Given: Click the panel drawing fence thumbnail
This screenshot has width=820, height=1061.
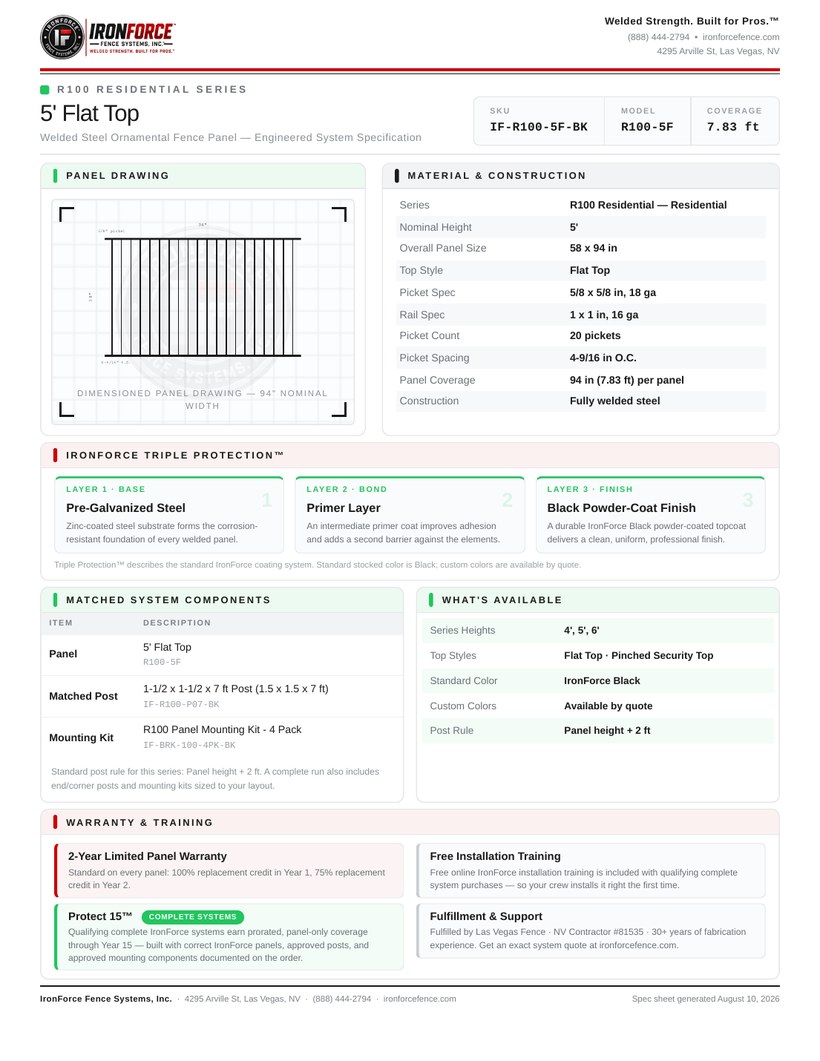Looking at the screenshot, I should coord(202,297).
